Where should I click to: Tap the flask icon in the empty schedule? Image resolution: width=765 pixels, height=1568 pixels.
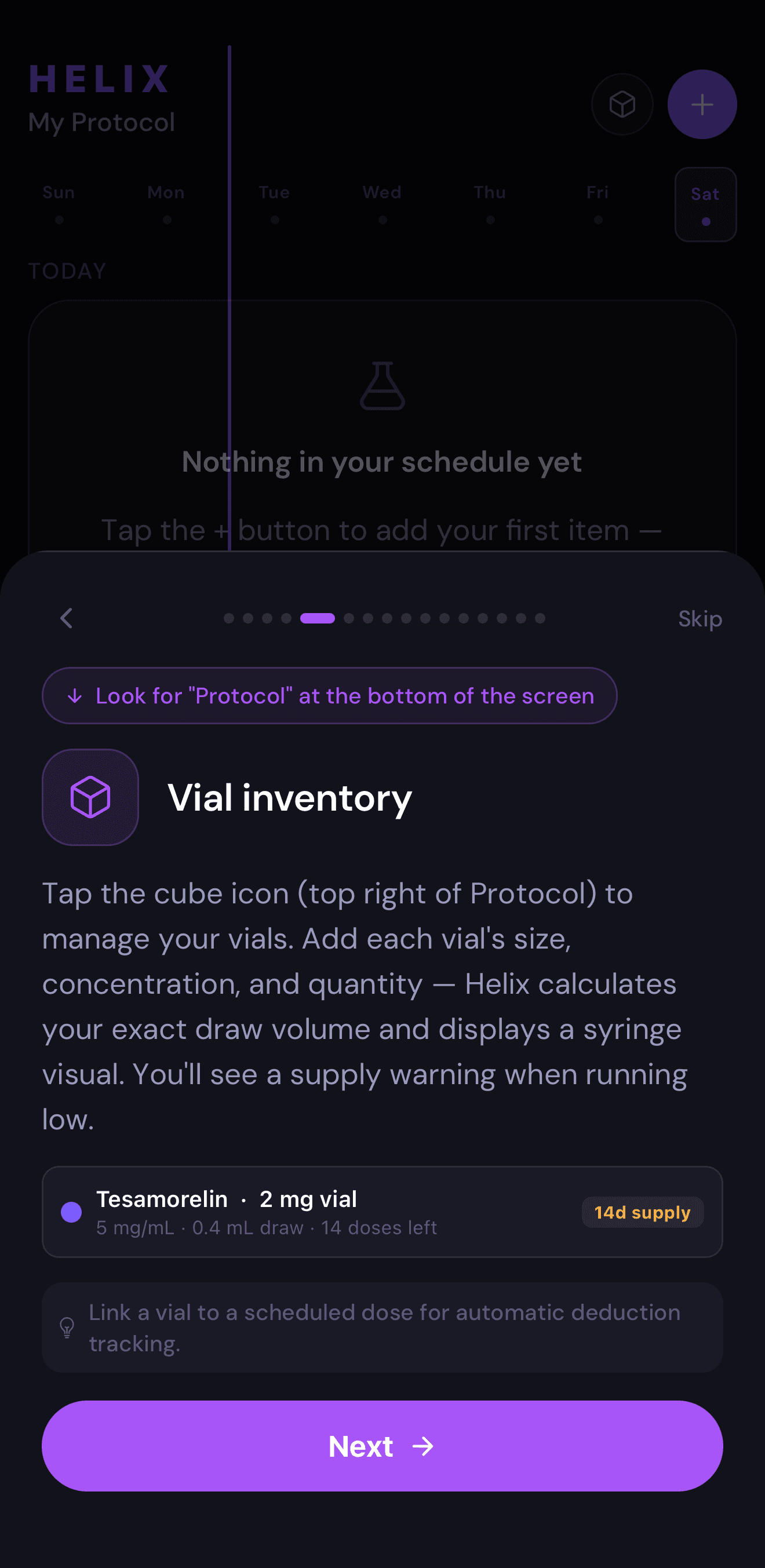pos(382,386)
